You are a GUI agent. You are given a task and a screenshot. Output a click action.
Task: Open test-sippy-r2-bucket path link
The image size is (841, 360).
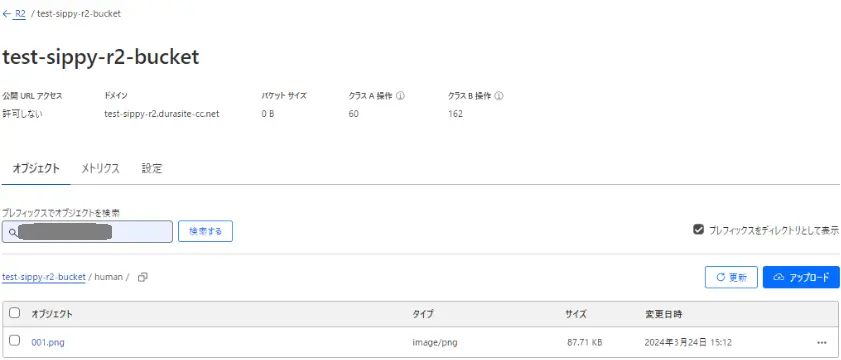click(44, 277)
